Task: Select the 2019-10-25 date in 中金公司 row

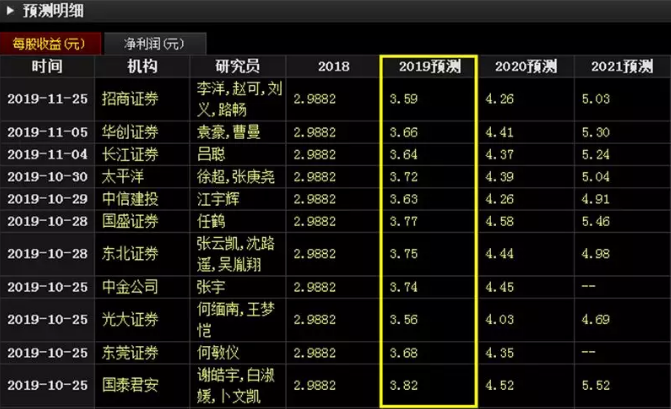Action: [48, 287]
